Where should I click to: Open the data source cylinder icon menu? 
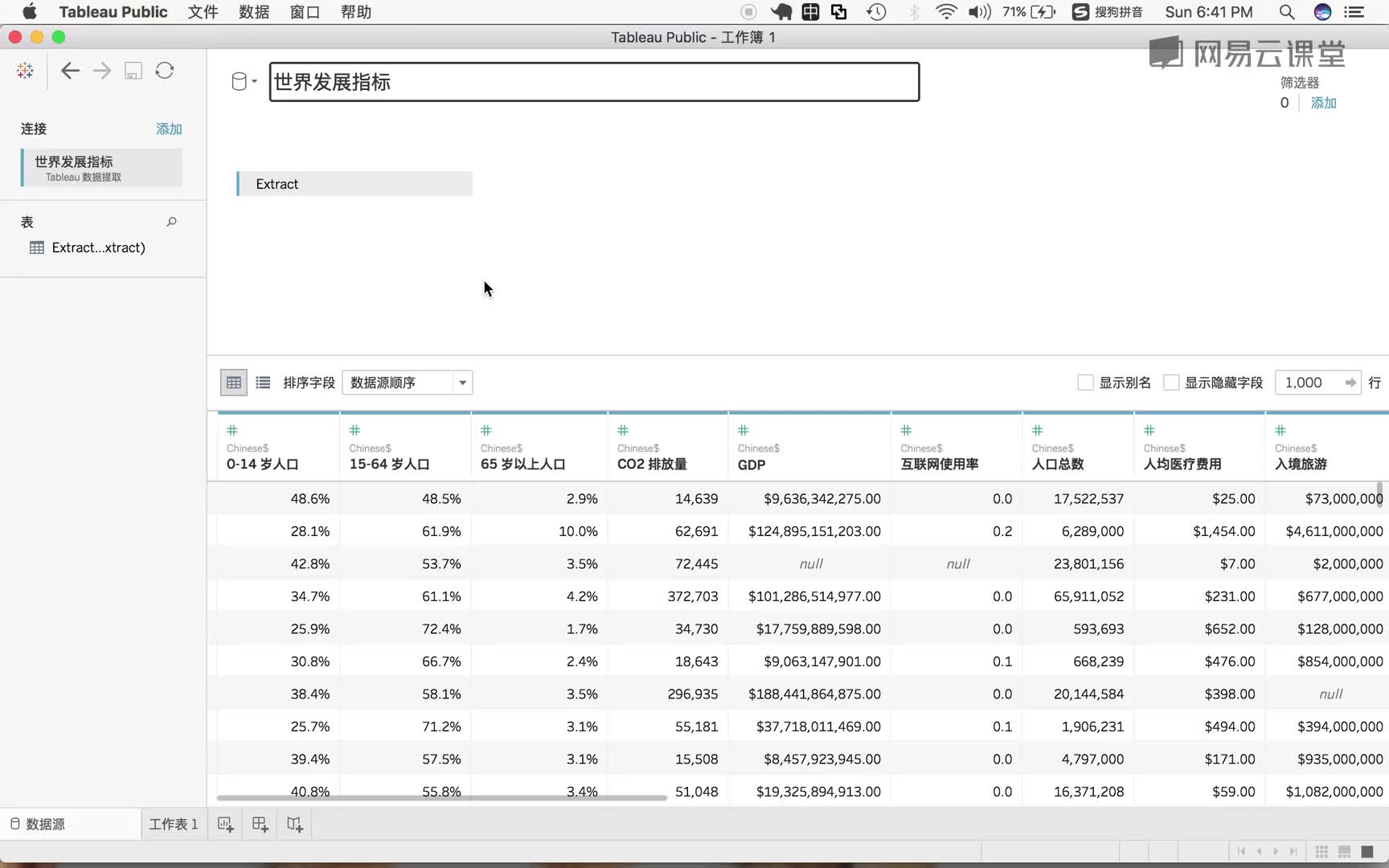coord(243,81)
